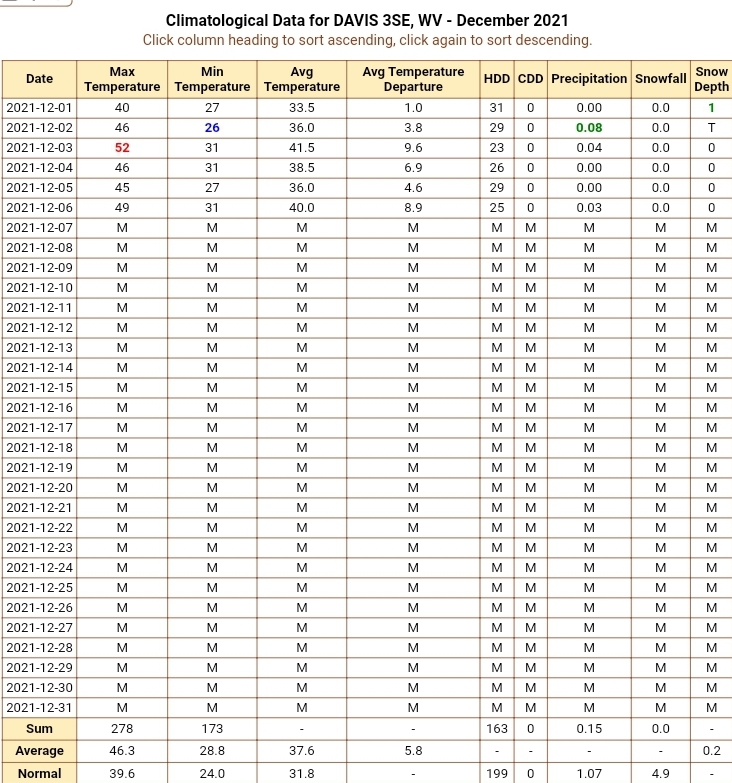This screenshot has width=732, height=783.
Task: Select the 2021-12-06 date cell
Action: point(39,208)
